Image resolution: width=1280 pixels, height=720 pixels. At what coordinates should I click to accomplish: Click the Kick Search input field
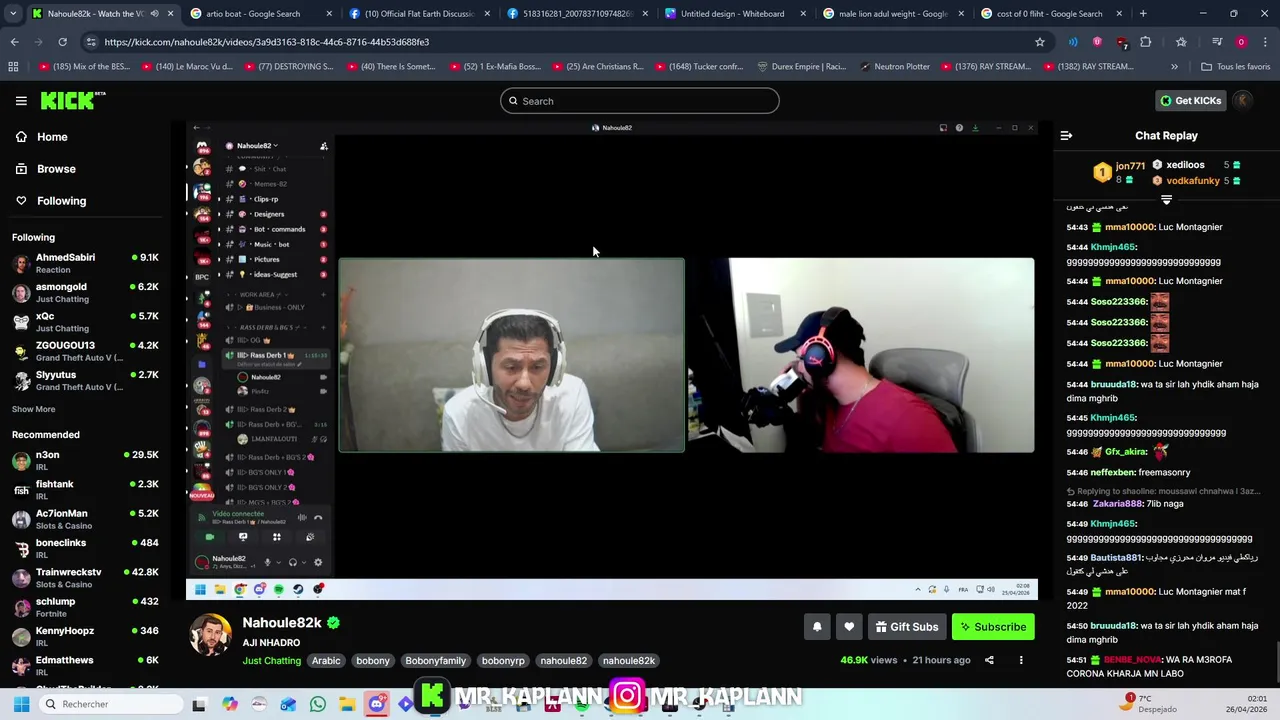tap(640, 101)
